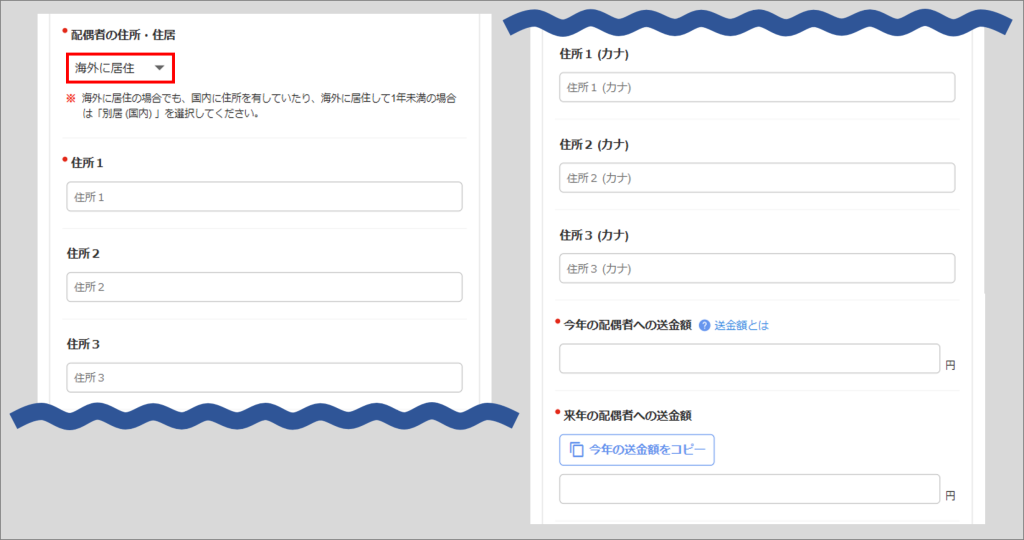The width and height of the screenshot is (1024, 540).
Task: Click the arrow beside 海外に居住
Action: click(x=159, y=68)
